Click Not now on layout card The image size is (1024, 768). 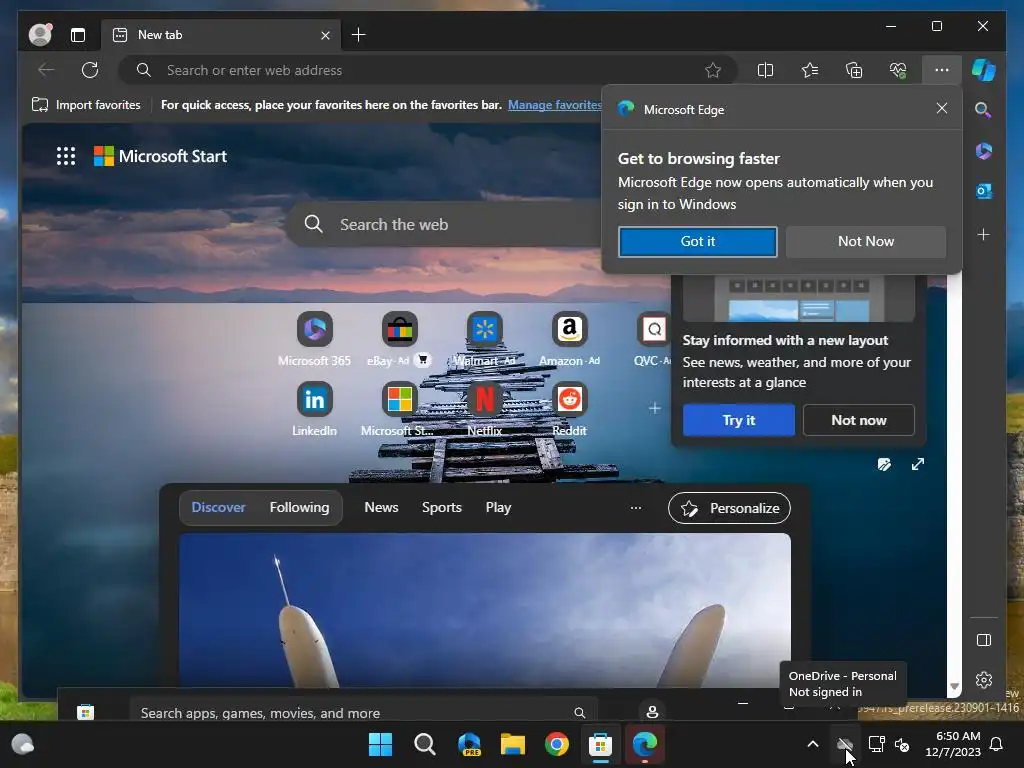point(859,420)
